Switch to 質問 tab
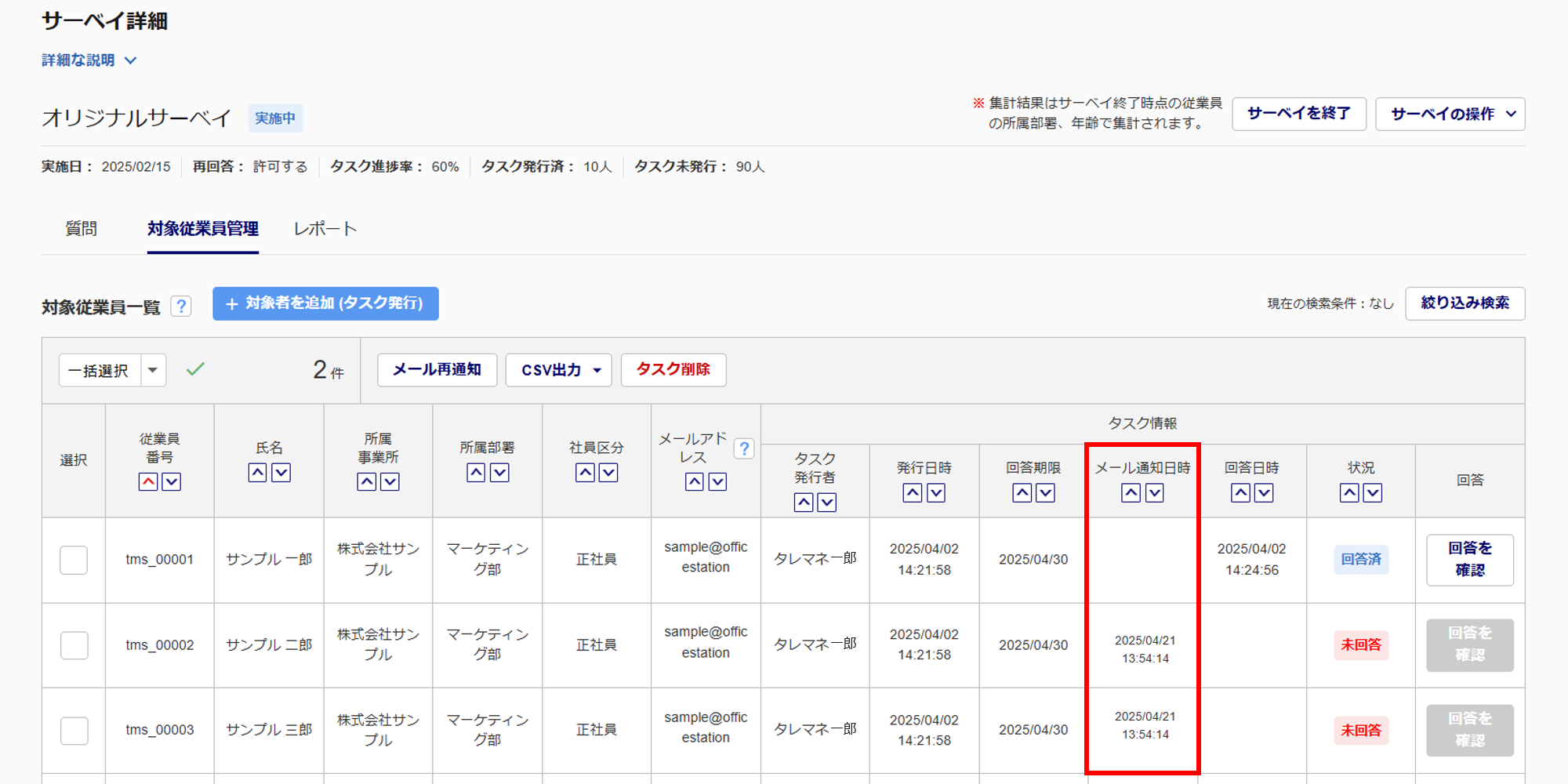 (x=81, y=228)
